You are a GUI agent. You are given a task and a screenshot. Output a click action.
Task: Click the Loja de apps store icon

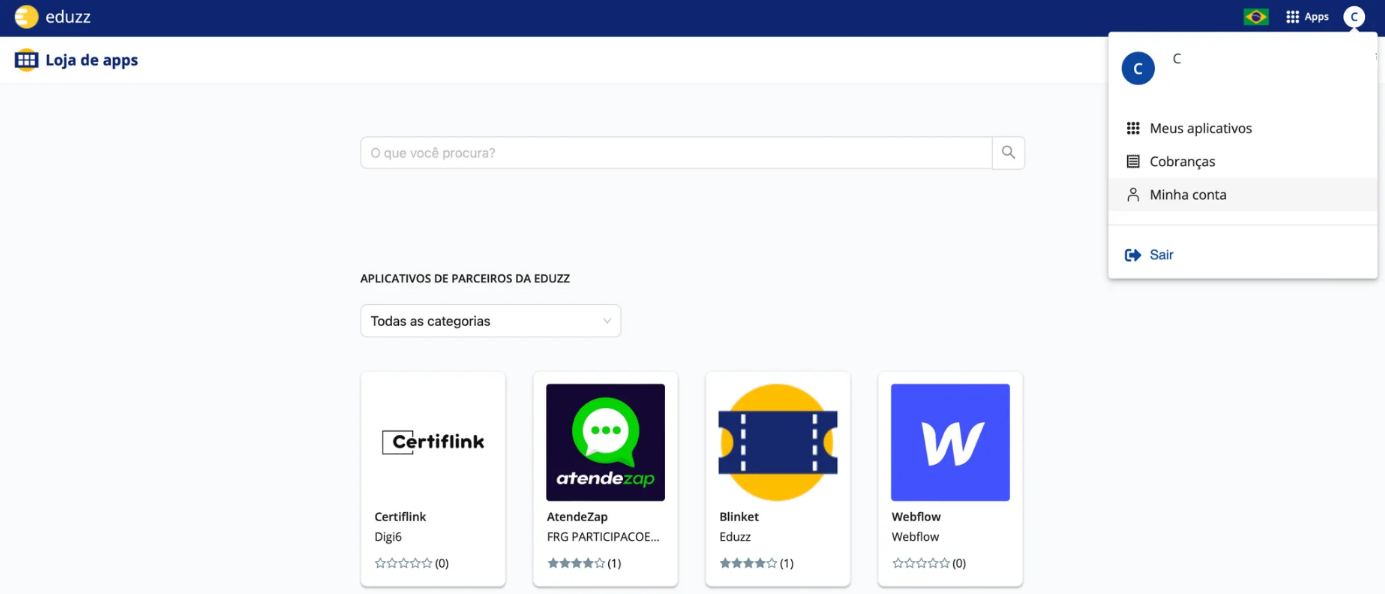(x=26, y=60)
